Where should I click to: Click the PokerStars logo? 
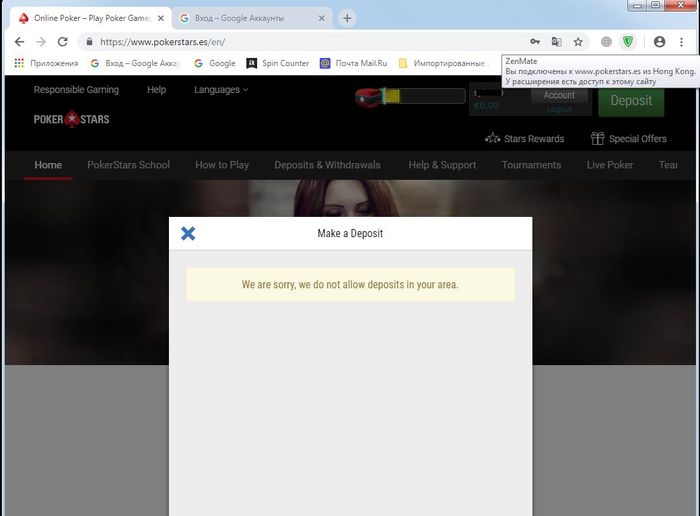click(71, 119)
